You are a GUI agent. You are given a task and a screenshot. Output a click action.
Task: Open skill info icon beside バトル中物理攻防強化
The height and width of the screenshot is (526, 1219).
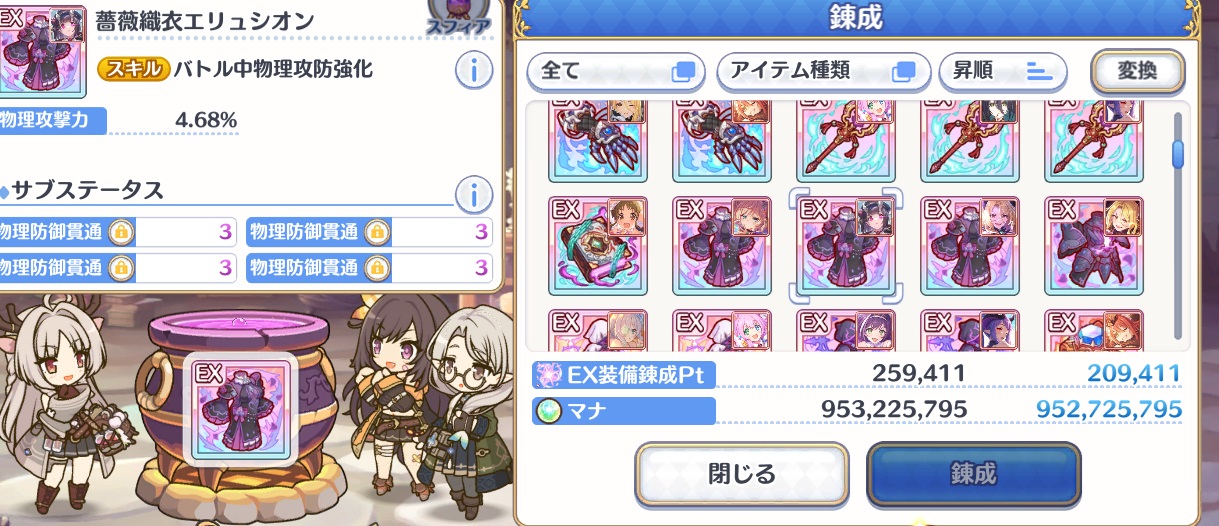[x=475, y=70]
